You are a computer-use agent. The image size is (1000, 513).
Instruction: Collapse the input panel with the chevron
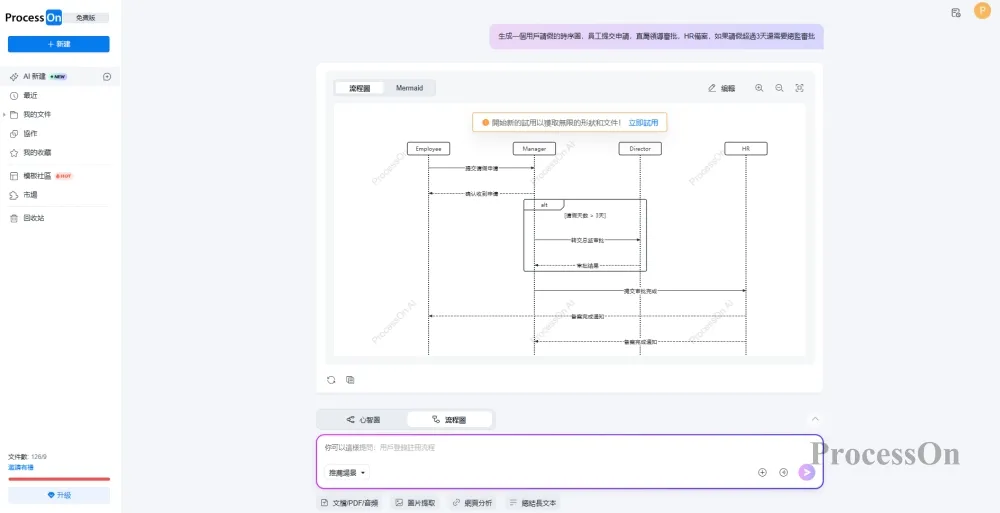815,419
